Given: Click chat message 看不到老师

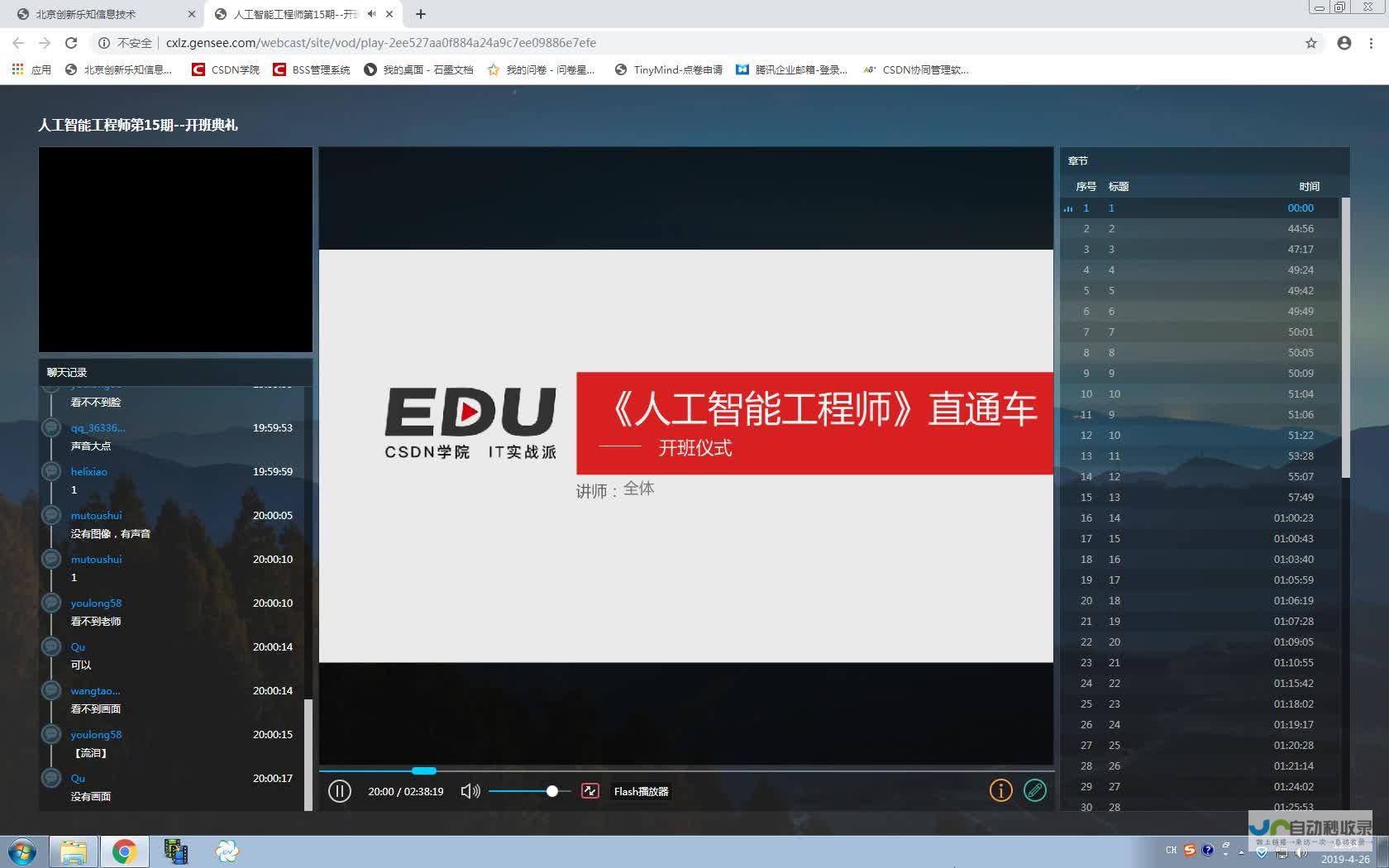Looking at the screenshot, I should 96,622.
